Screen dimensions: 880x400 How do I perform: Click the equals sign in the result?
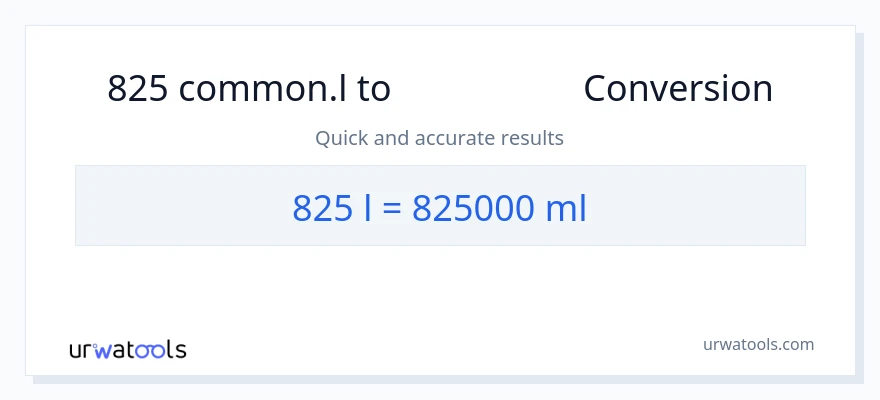coord(392,207)
